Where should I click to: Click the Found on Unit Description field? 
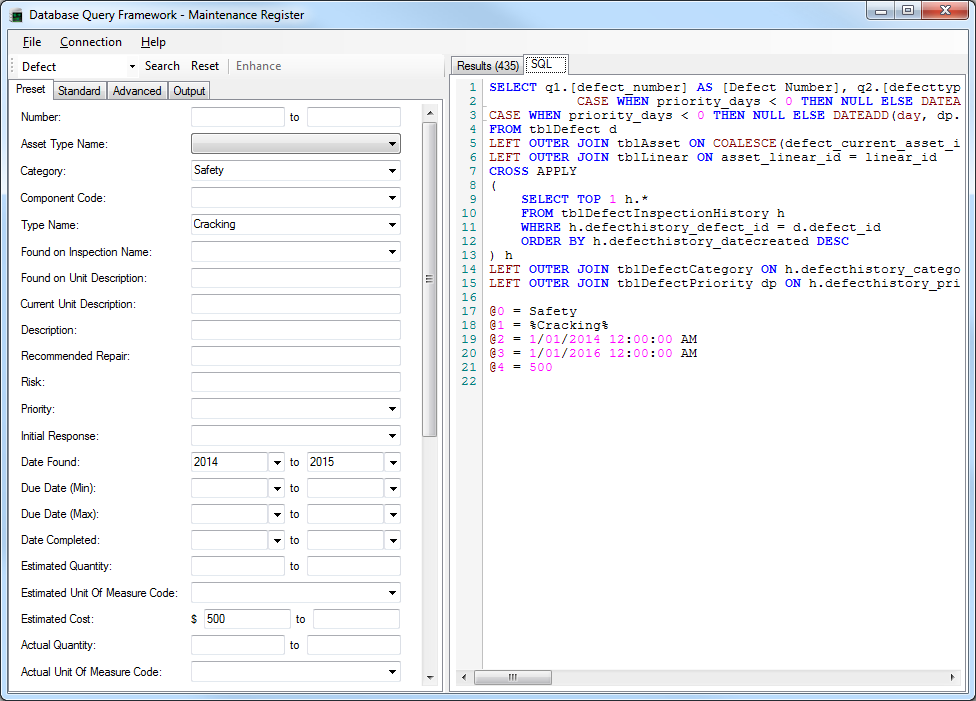pyautogui.click(x=296, y=278)
